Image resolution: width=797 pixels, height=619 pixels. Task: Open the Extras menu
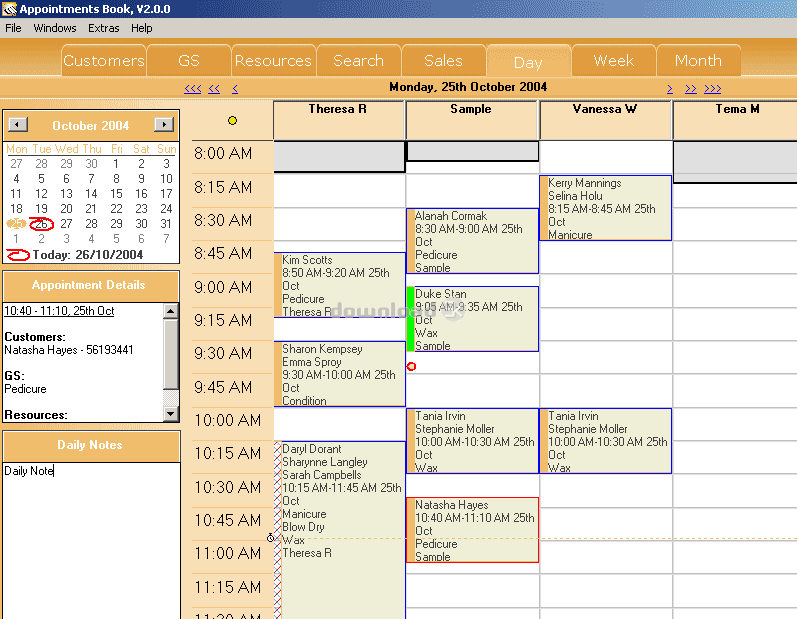point(103,28)
